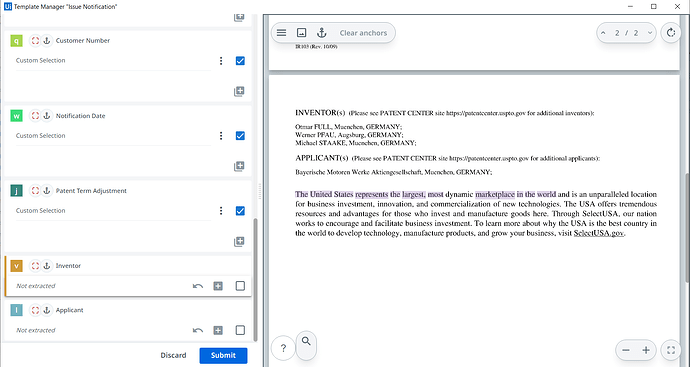Click the Discard button
This screenshot has width=690, height=367.
(173, 355)
